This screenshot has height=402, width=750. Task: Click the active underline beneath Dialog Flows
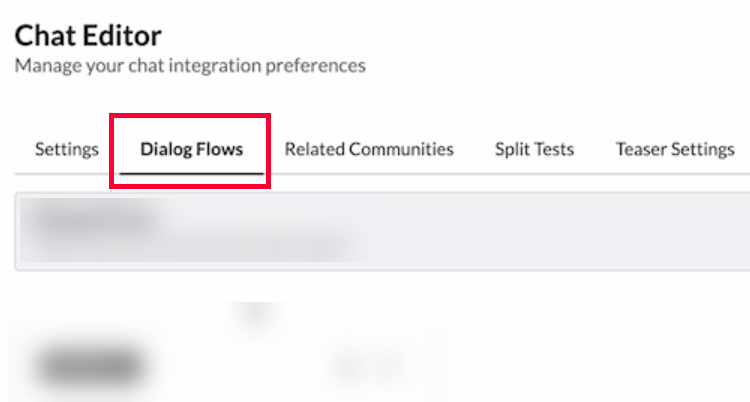pos(191,174)
